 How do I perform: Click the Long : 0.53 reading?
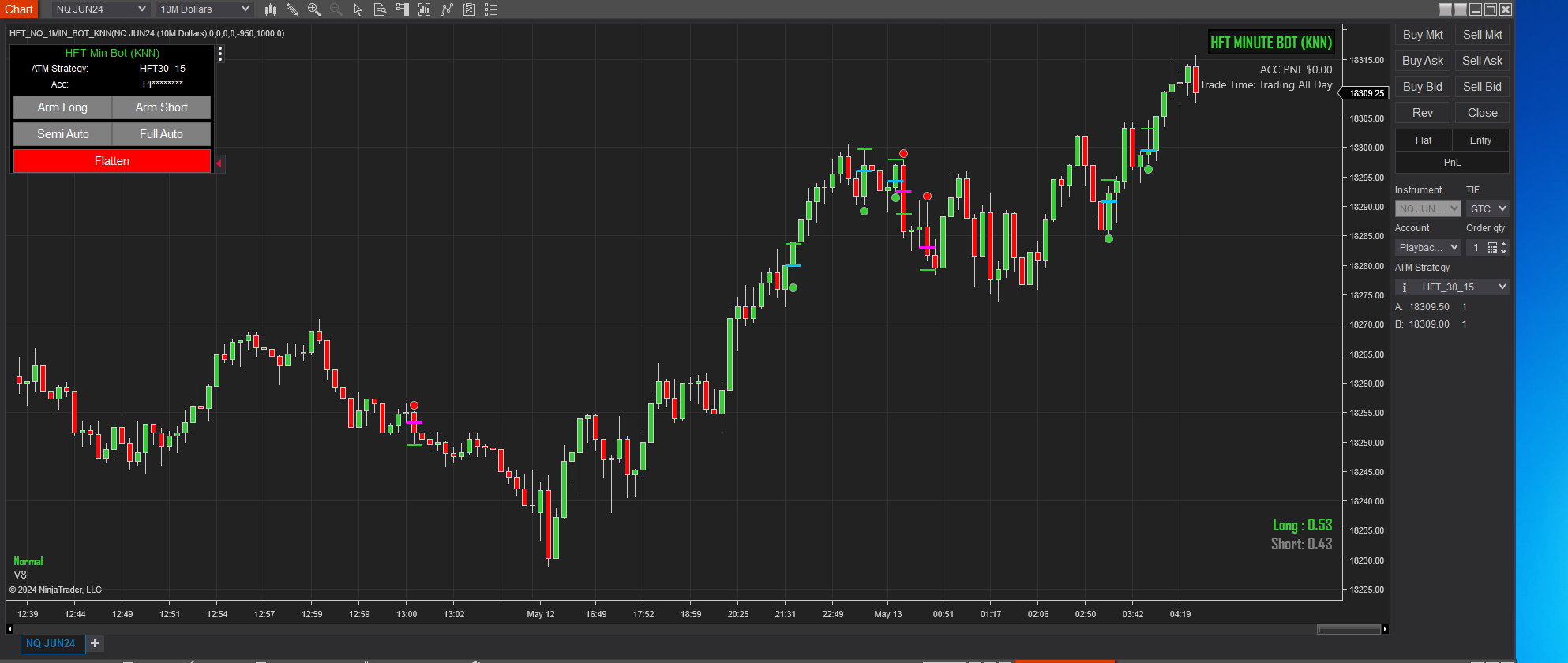coord(1302,525)
